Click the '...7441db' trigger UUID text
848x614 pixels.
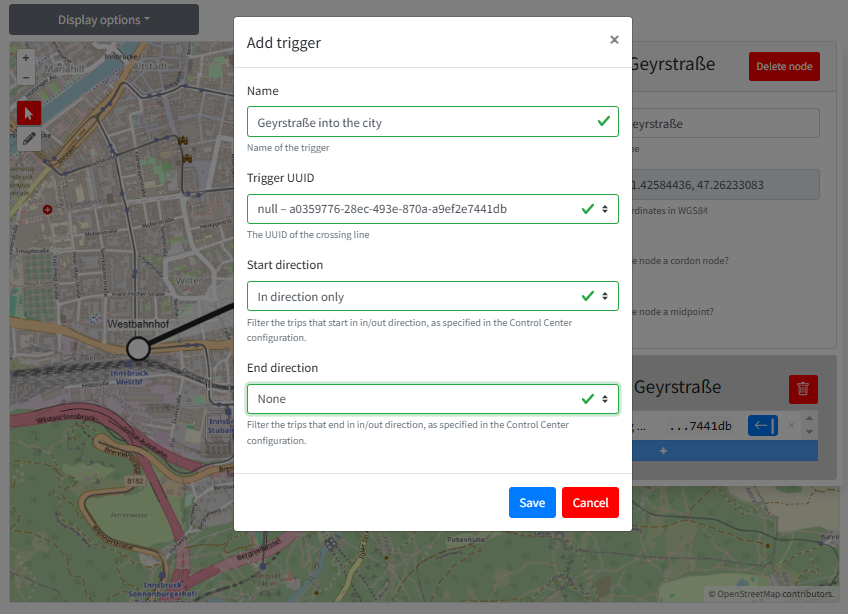point(700,426)
